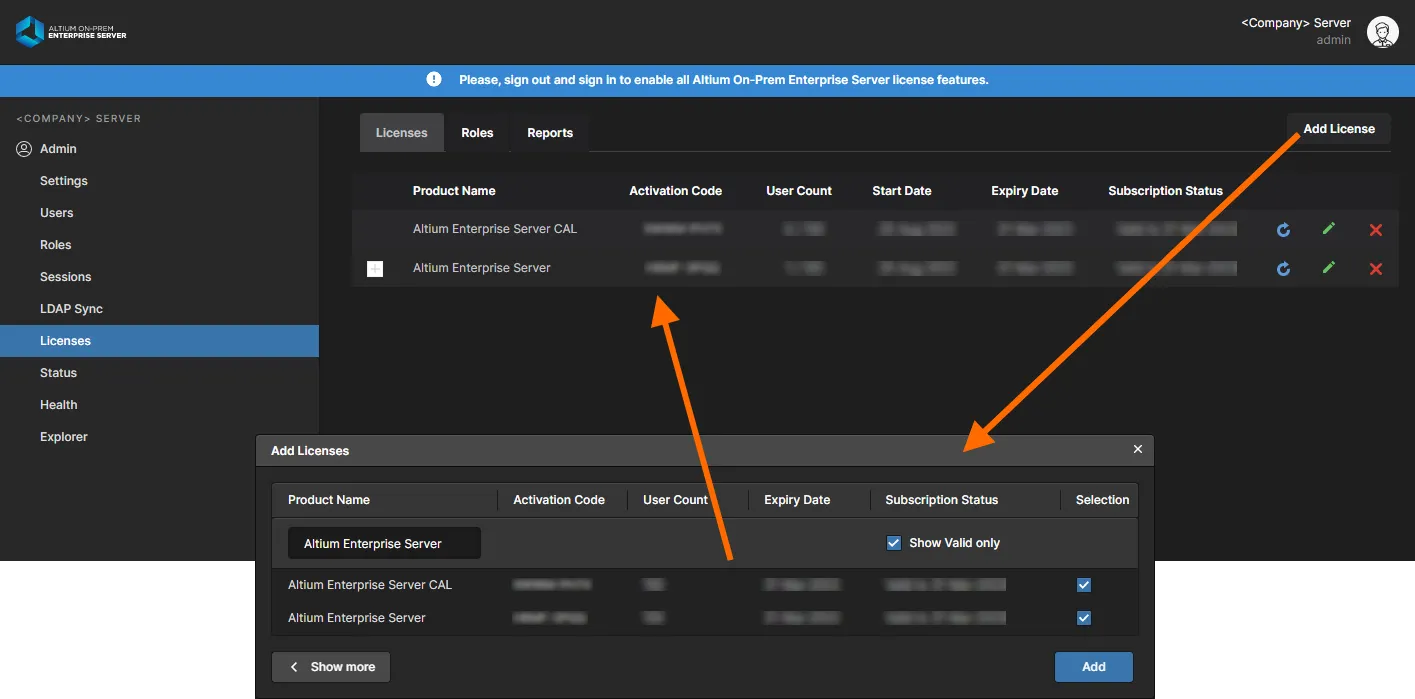This screenshot has height=699, width=1415.
Task: Open Status in the sidebar
Action: coord(58,373)
